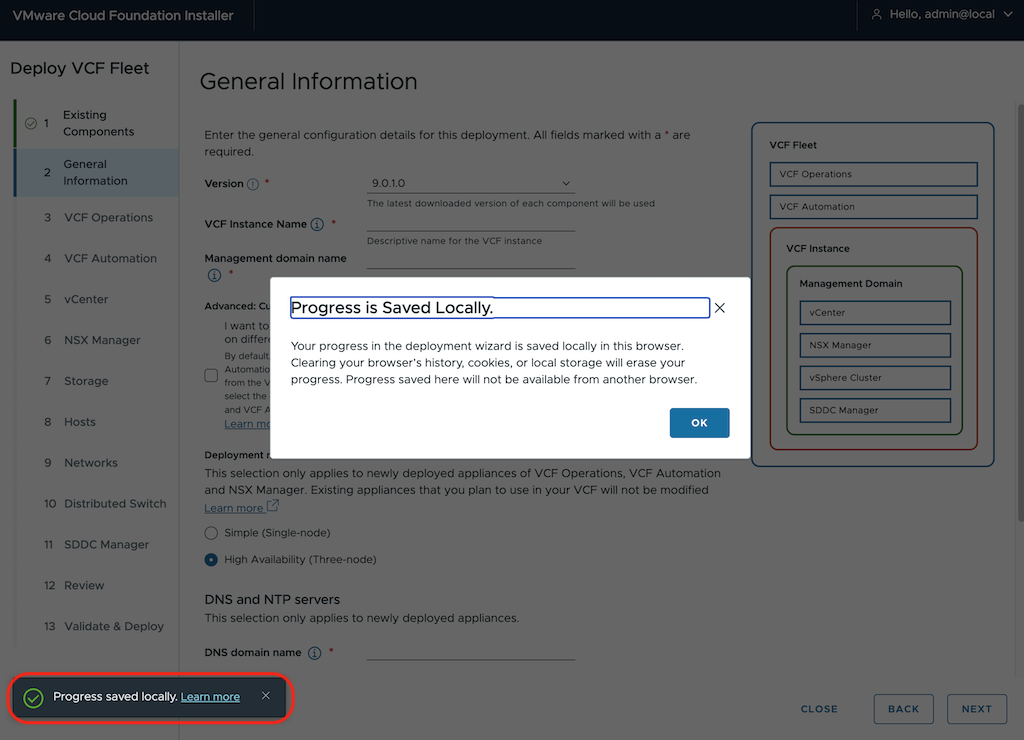
Task: Show DNS domain name info icon
Action: click(x=314, y=653)
